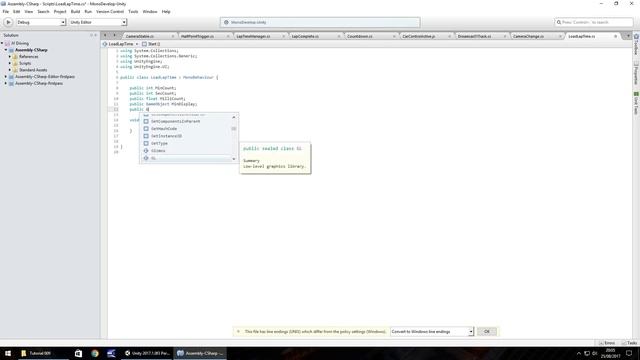
Task: Collapse the Assembly-CSharp project node
Action: tap(6, 50)
